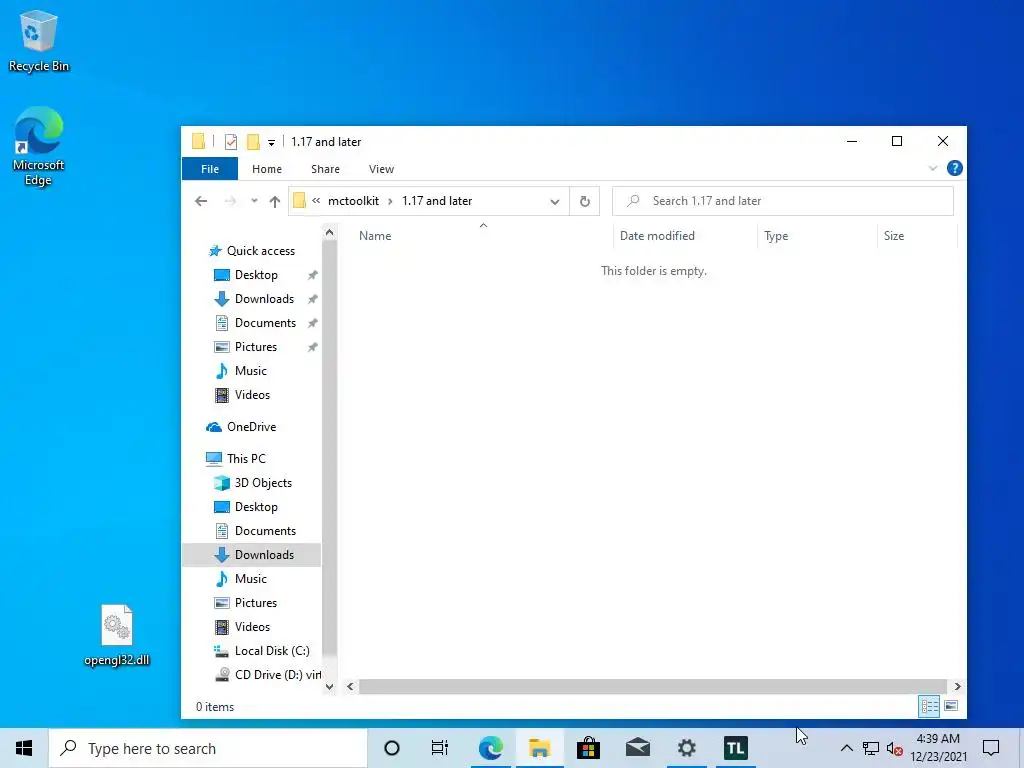Go back to the previous folder
Screen dimensions: 1024x768
click(x=201, y=201)
